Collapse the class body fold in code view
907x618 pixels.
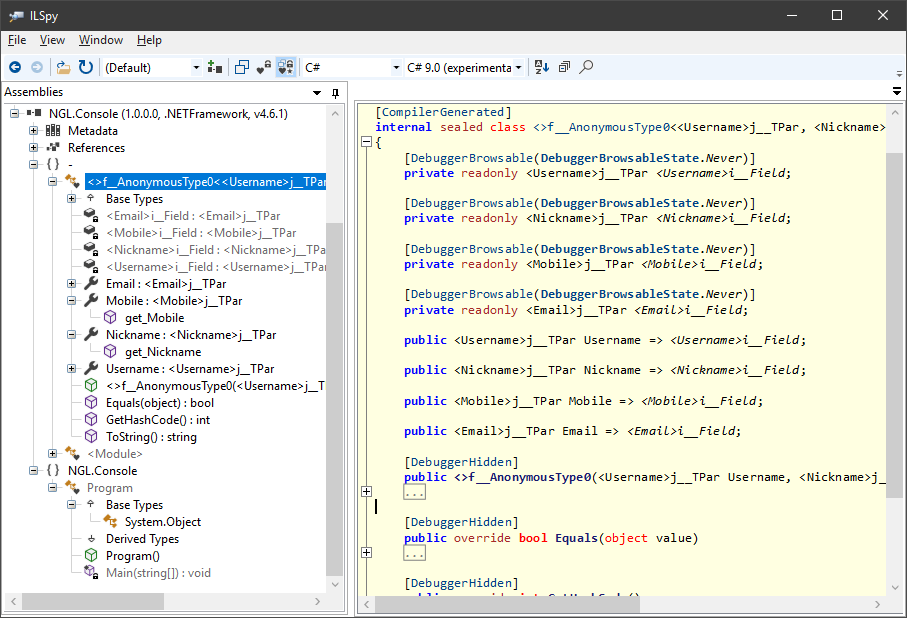point(366,142)
